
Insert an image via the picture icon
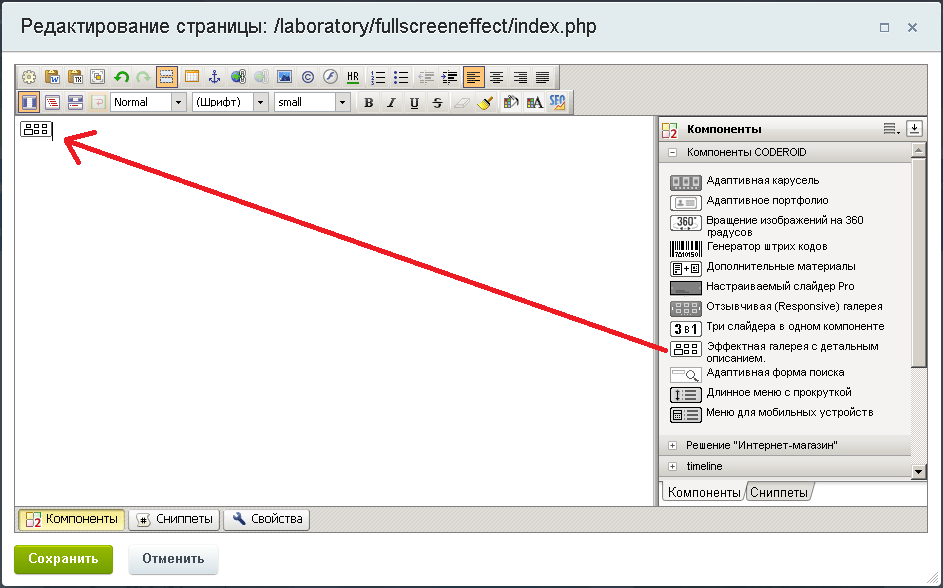coord(284,77)
